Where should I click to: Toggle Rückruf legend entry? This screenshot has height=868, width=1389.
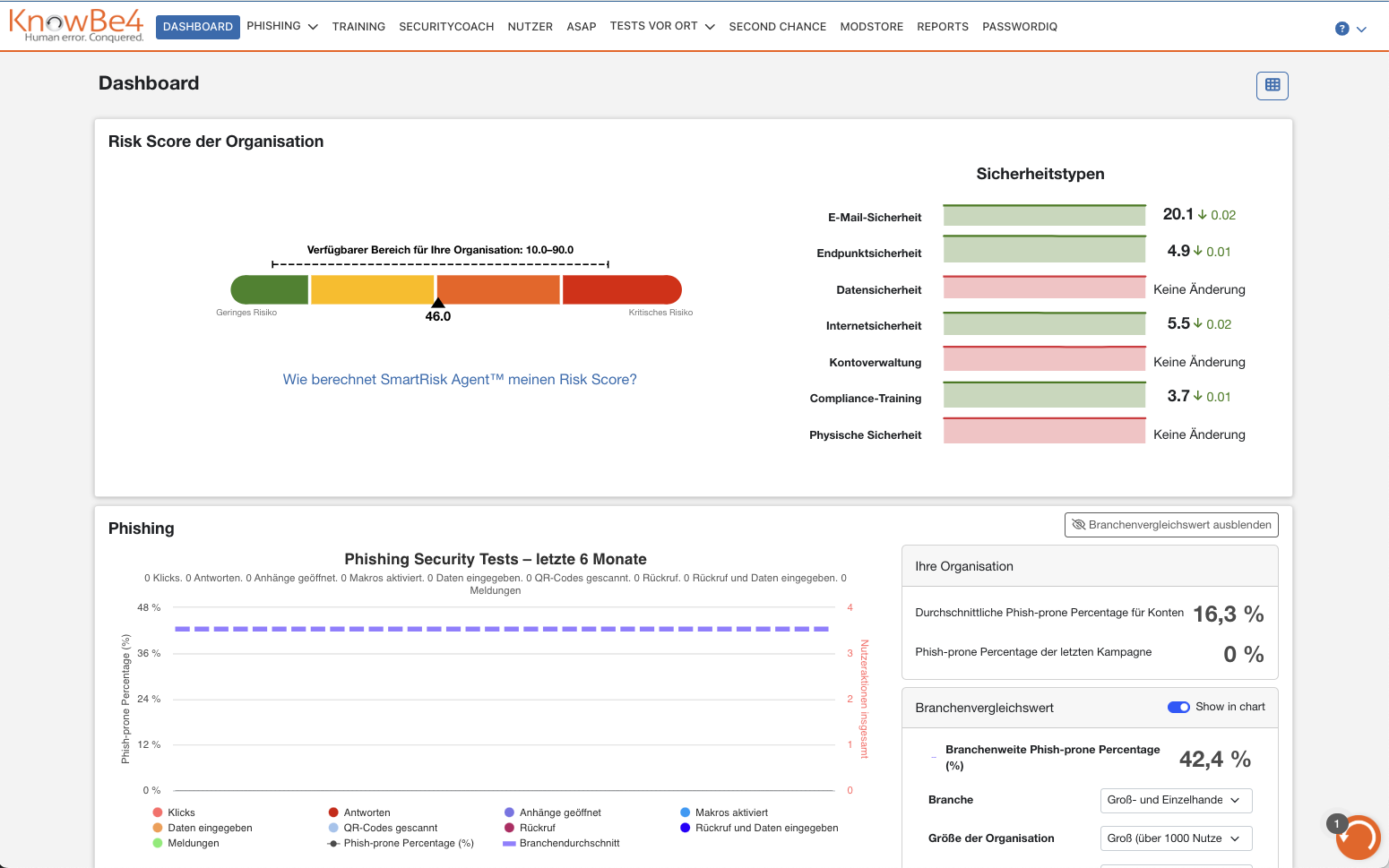pyautogui.click(x=530, y=828)
